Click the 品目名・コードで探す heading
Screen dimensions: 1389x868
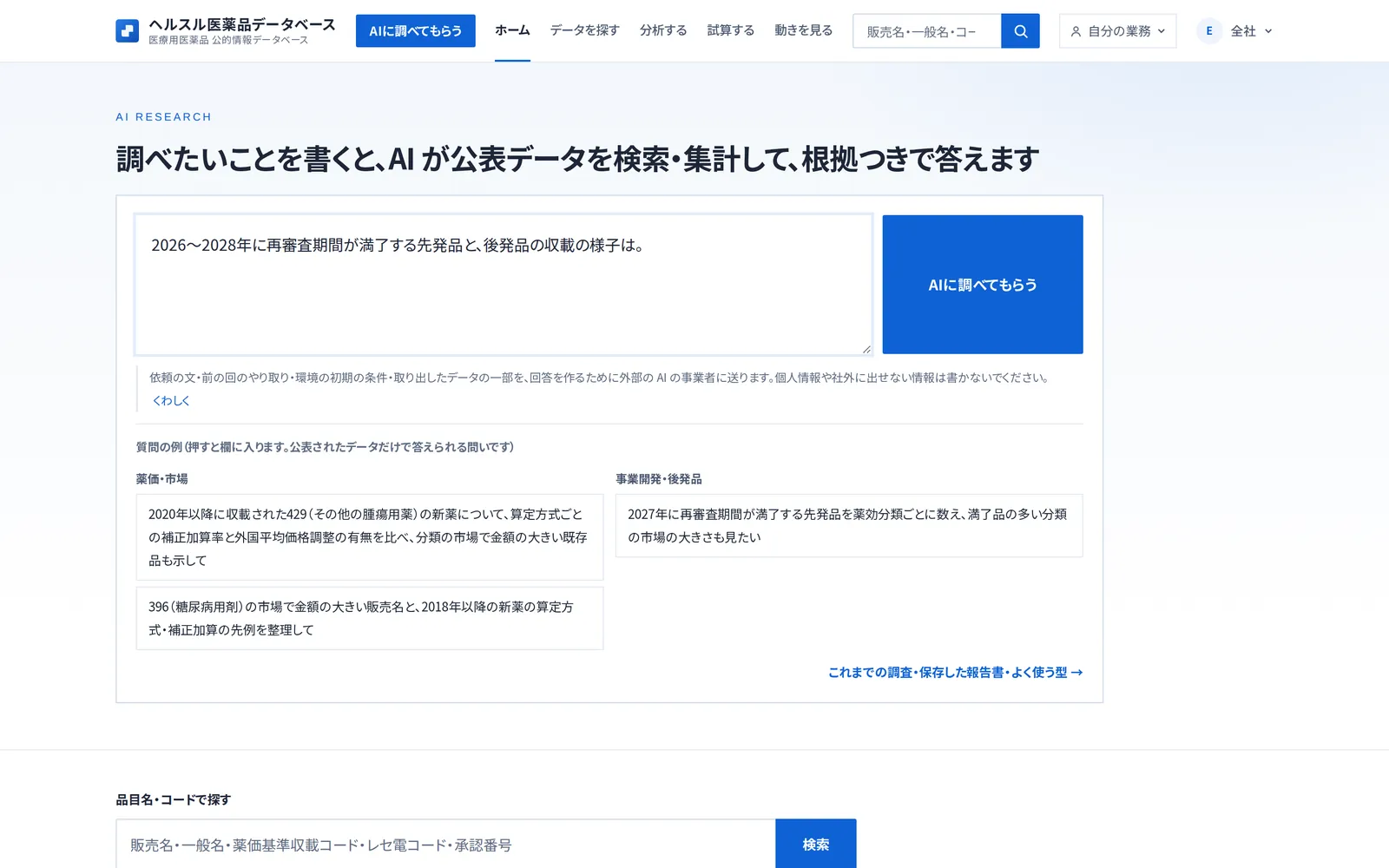pyautogui.click(x=174, y=799)
